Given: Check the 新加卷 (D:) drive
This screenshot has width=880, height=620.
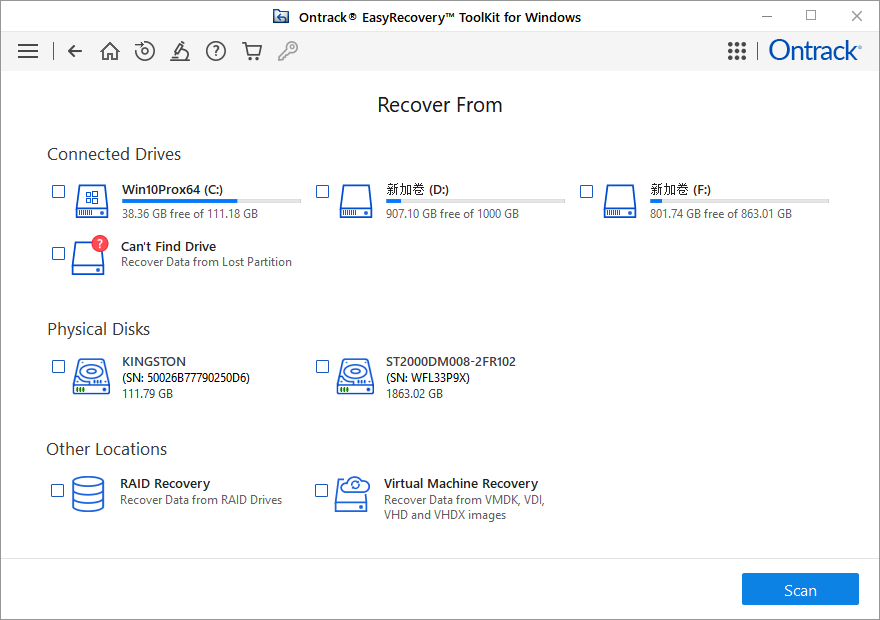Looking at the screenshot, I should click(322, 191).
